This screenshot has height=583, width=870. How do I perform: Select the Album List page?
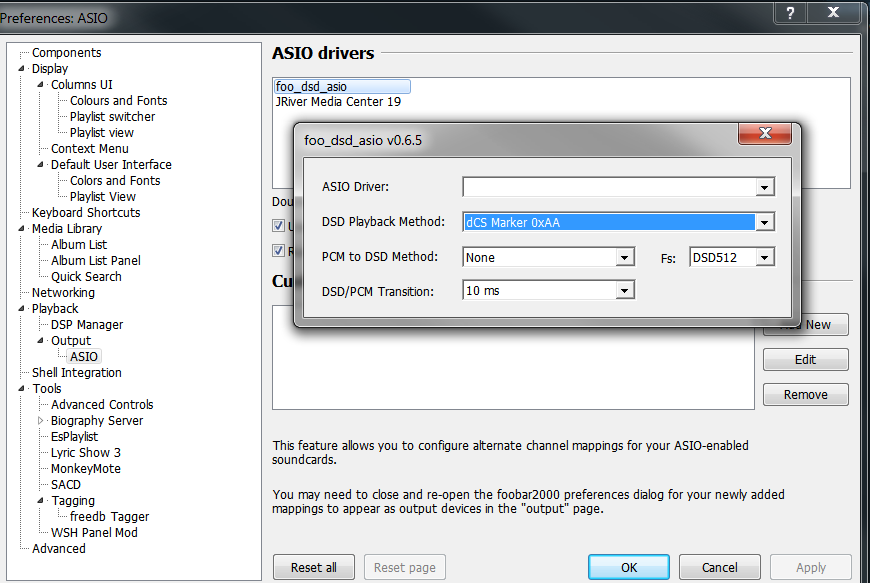[x=79, y=245]
